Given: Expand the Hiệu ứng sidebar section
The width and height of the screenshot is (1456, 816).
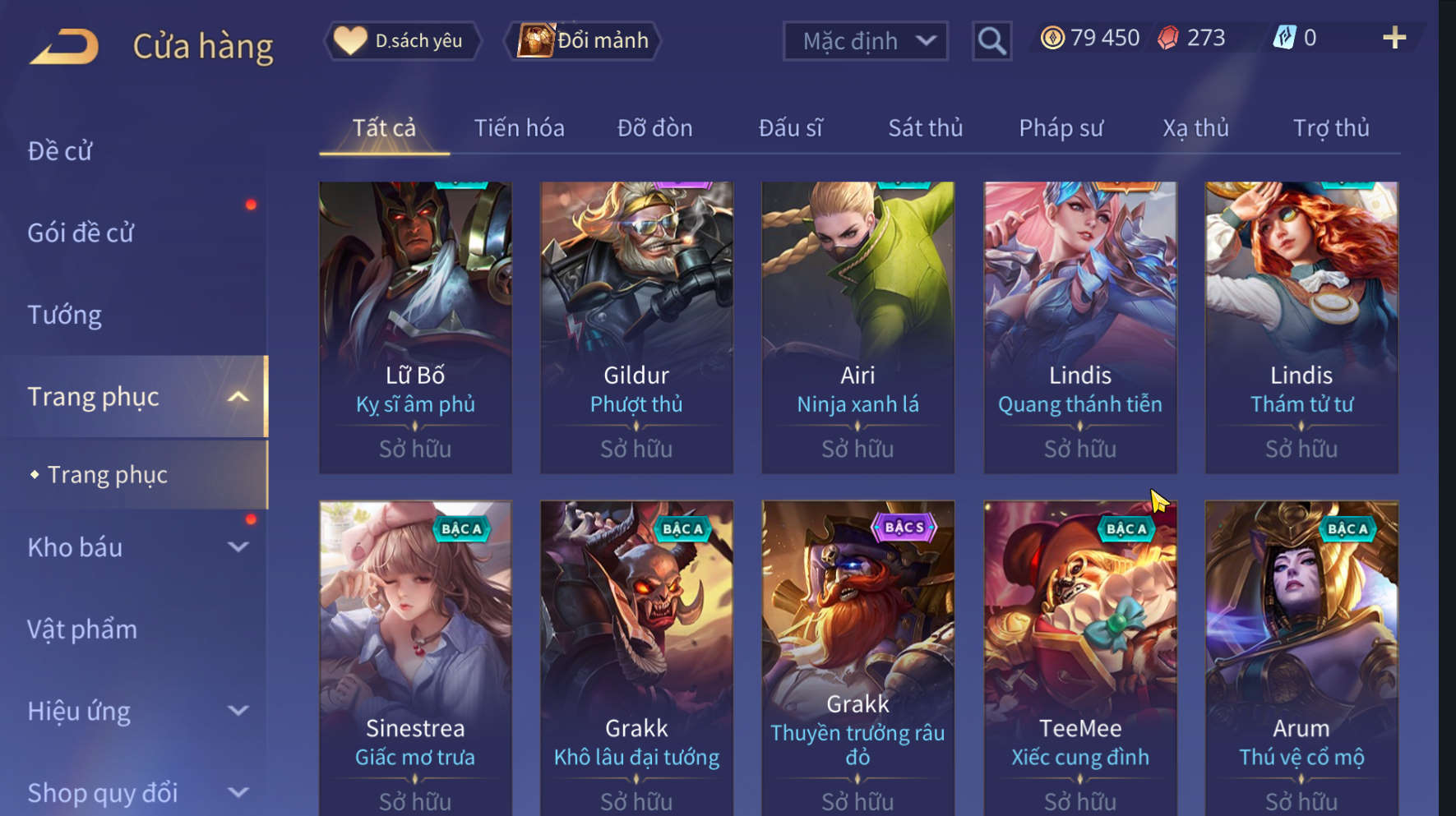Looking at the screenshot, I should click(238, 711).
